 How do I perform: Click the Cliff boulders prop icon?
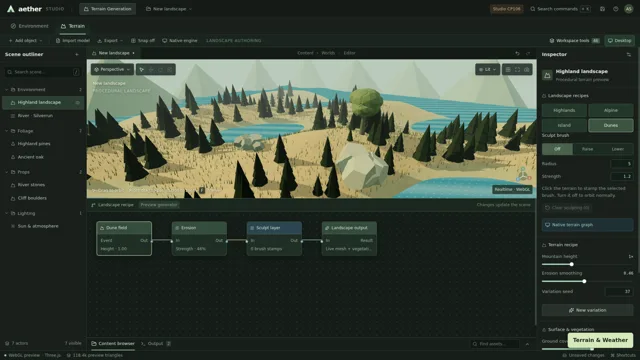pos(13,198)
